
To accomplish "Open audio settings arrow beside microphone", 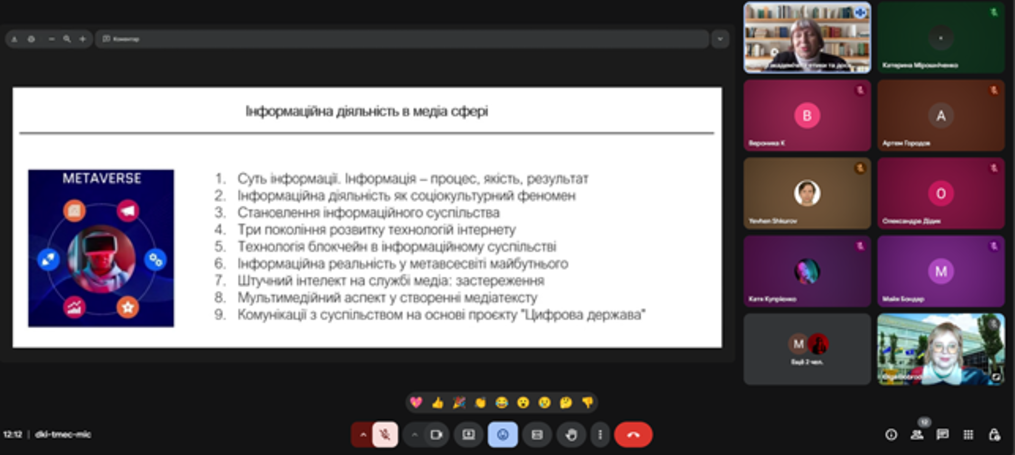I will click(x=362, y=435).
